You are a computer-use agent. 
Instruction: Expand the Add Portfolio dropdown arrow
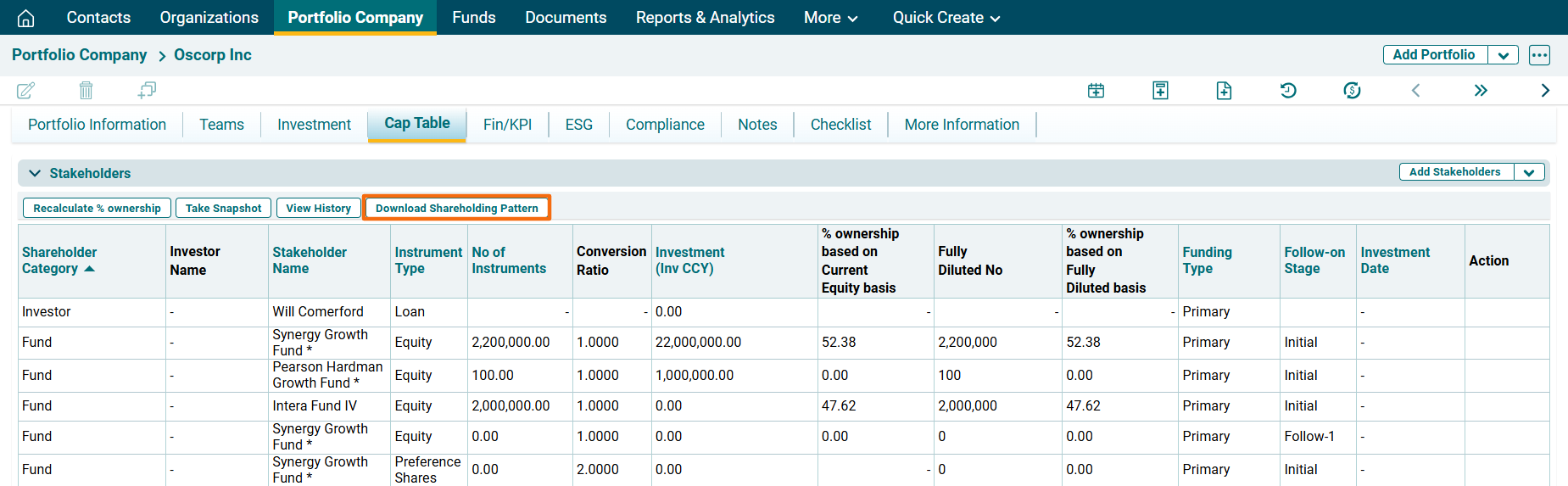pos(1503,55)
